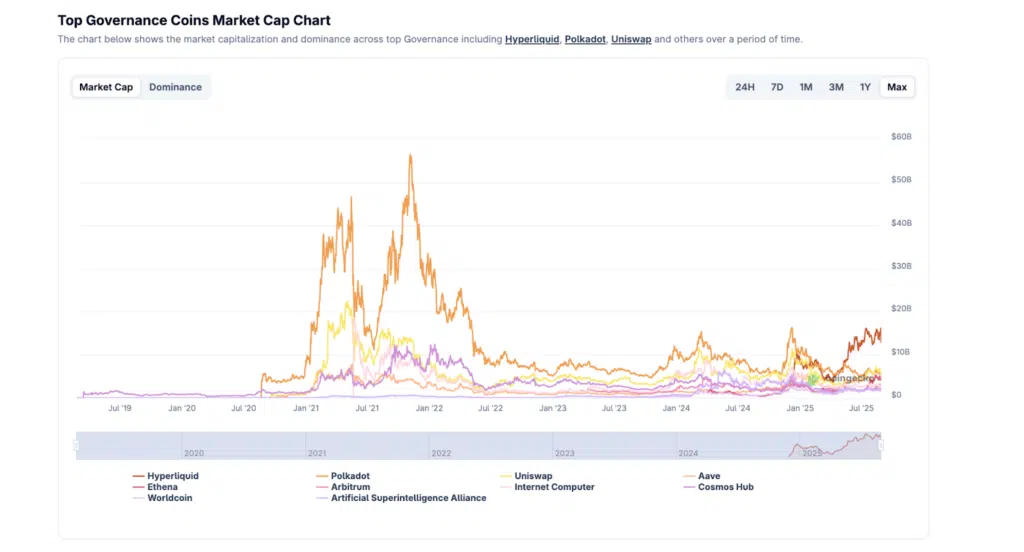The image size is (1024, 552).
Task: Choose the 1M time range
Action: [x=806, y=87]
